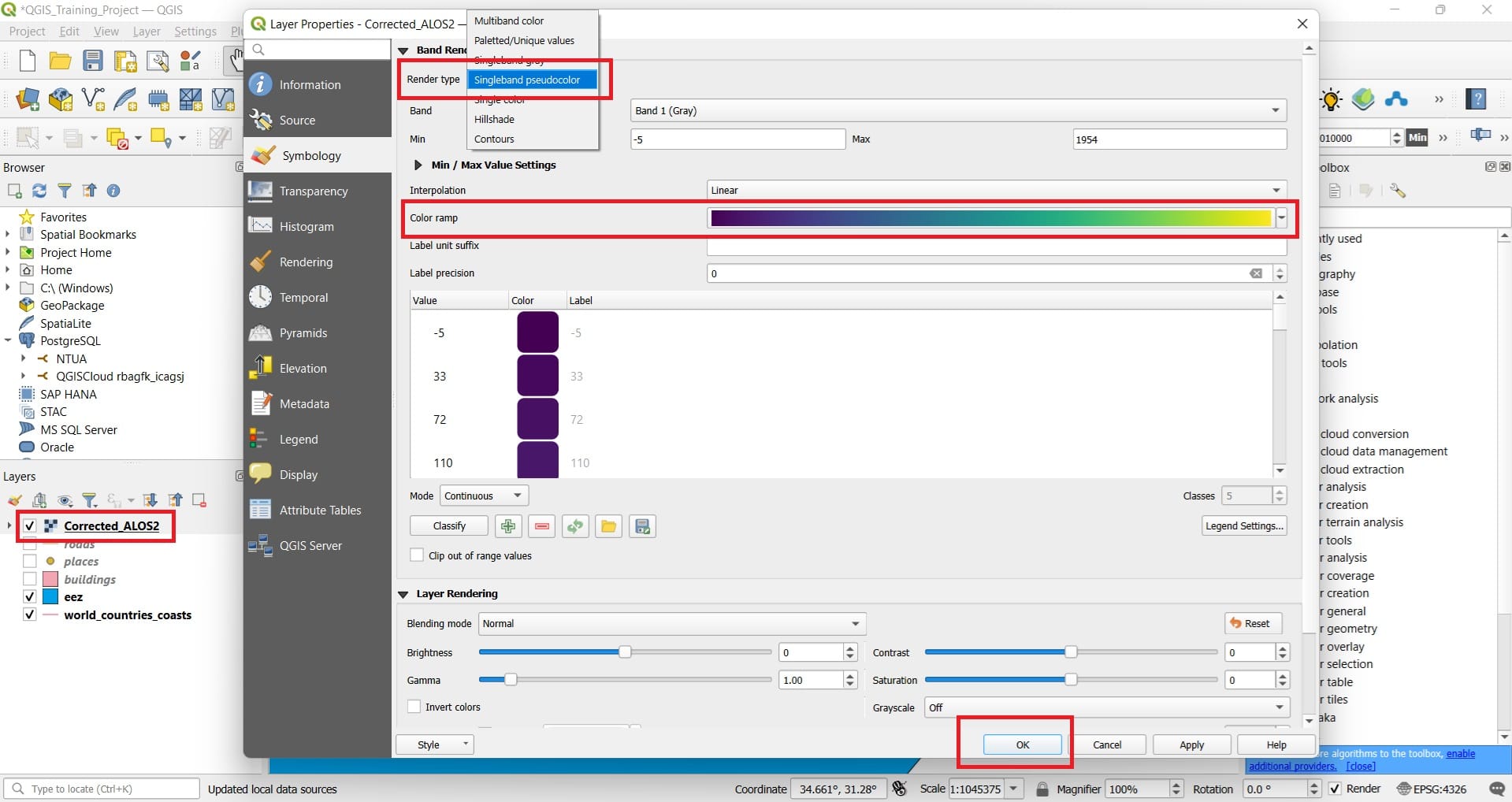Click New Shapefile Layer icon
The width and height of the screenshot is (1512, 802).
click(x=93, y=99)
